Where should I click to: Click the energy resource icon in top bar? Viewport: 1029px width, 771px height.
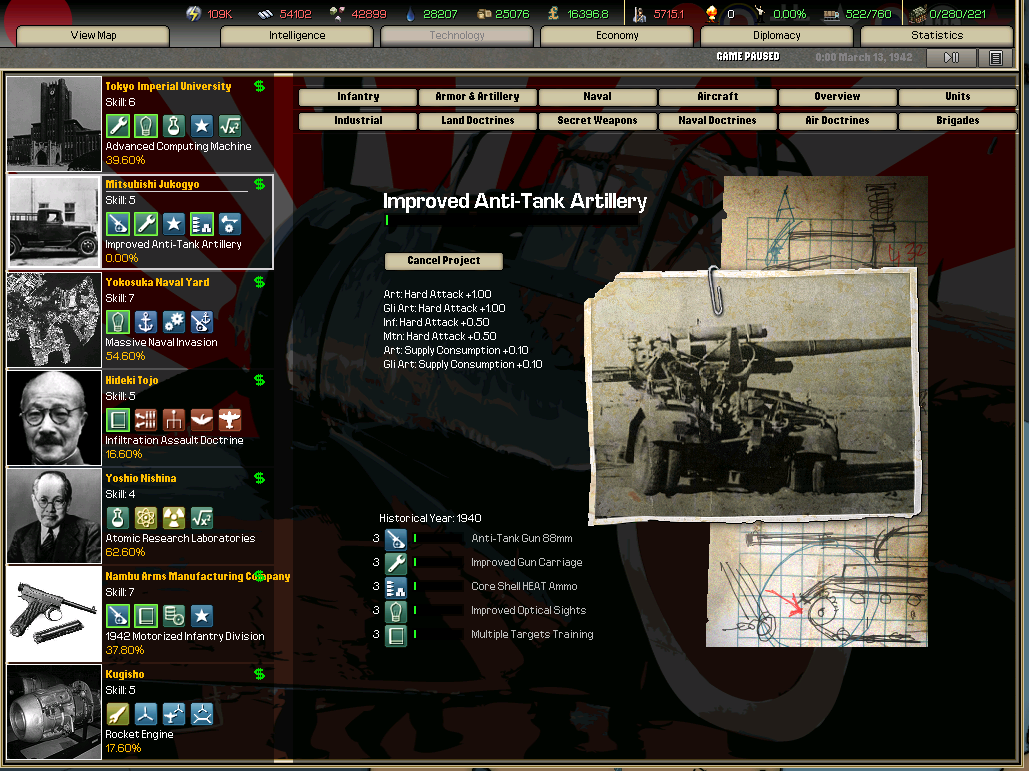click(x=194, y=14)
